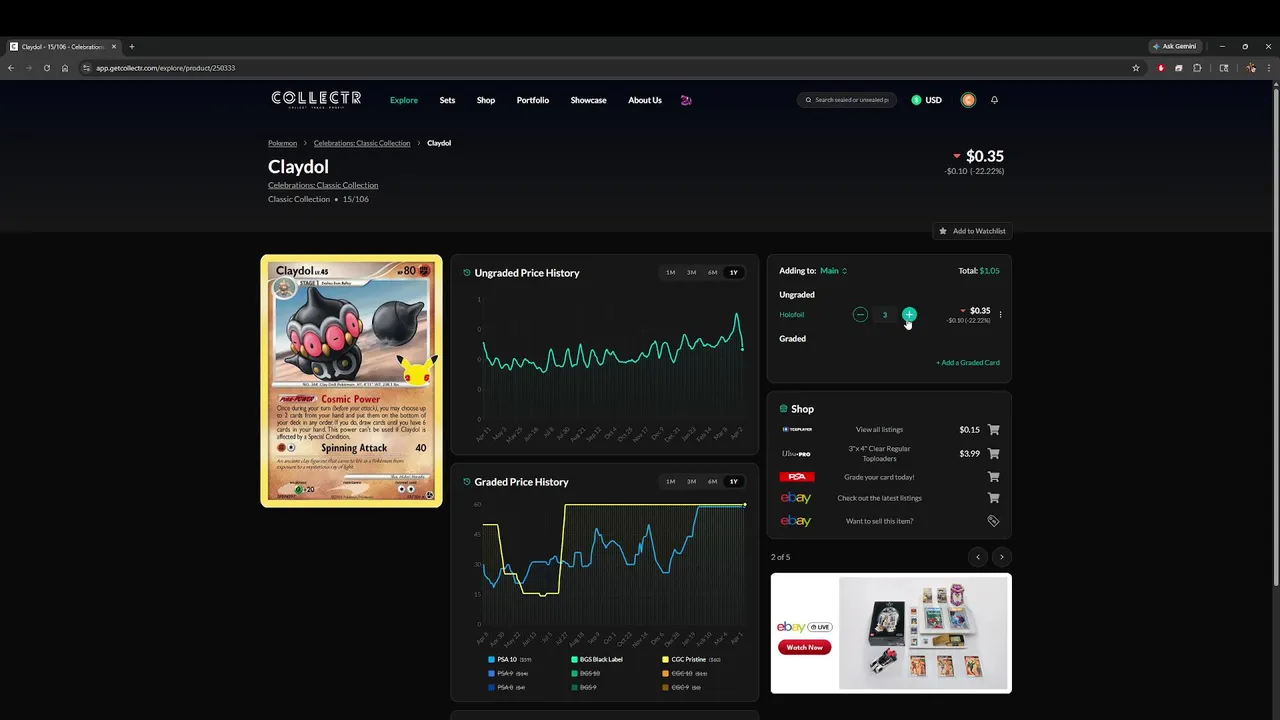Open the Holofoil row three-dot menu
Screen dimensions: 1280x720
click(1000, 315)
